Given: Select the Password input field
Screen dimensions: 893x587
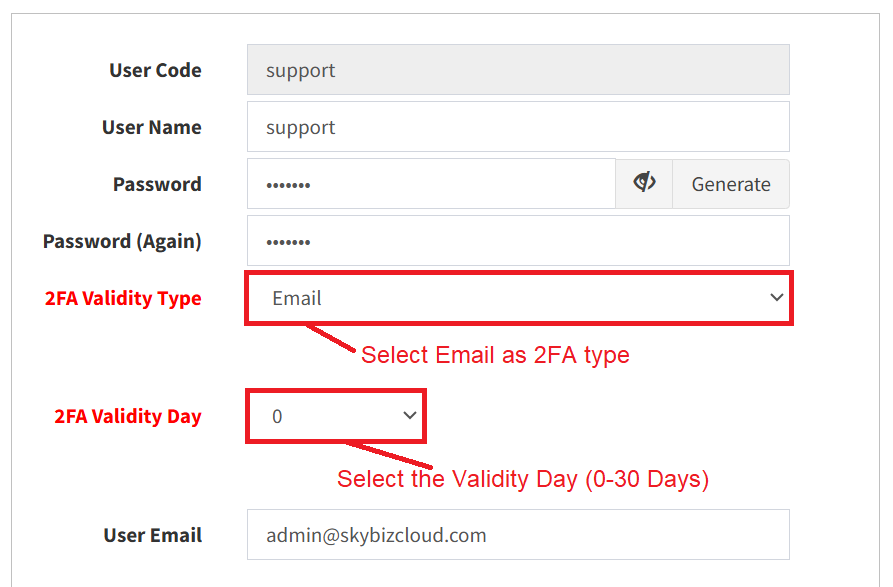Looking at the screenshot, I should (x=431, y=183).
